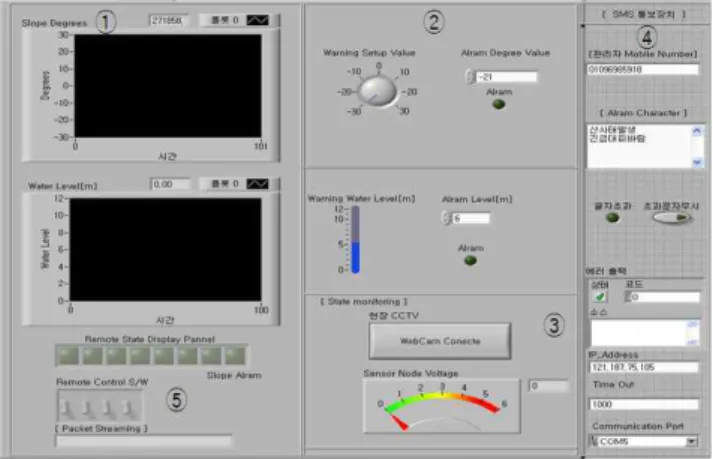Click the Alram Character text box
The image size is (713, 459).
[x=639, y=146]
